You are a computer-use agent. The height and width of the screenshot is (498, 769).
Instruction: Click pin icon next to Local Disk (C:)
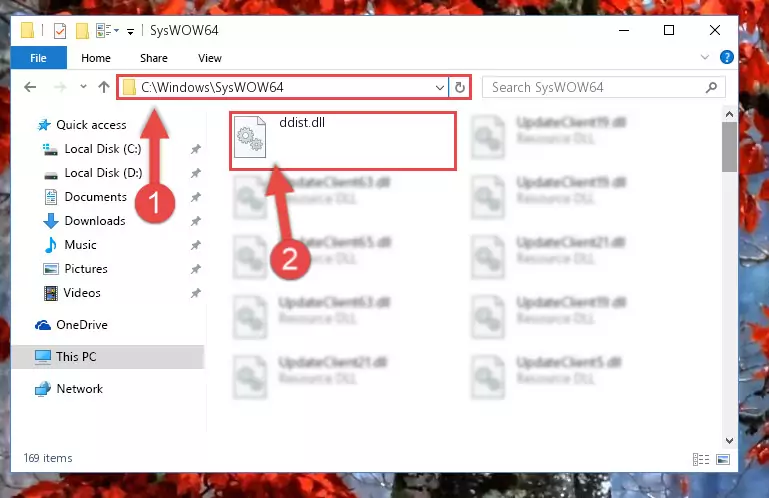tap(196, 149)
